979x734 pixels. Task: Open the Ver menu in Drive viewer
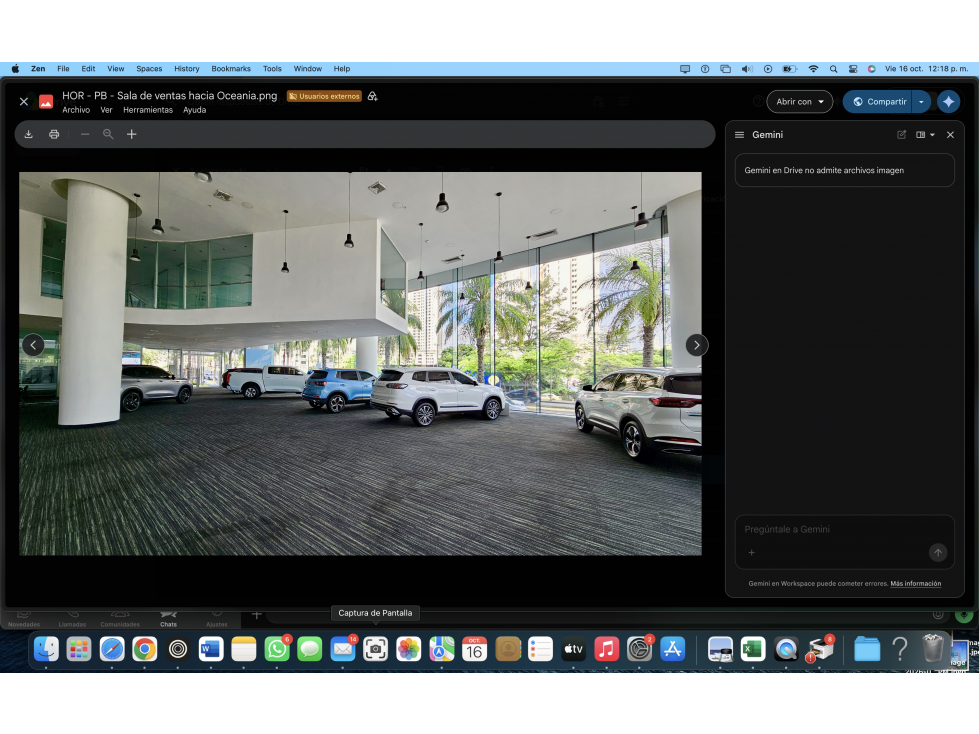coord(107,110)
